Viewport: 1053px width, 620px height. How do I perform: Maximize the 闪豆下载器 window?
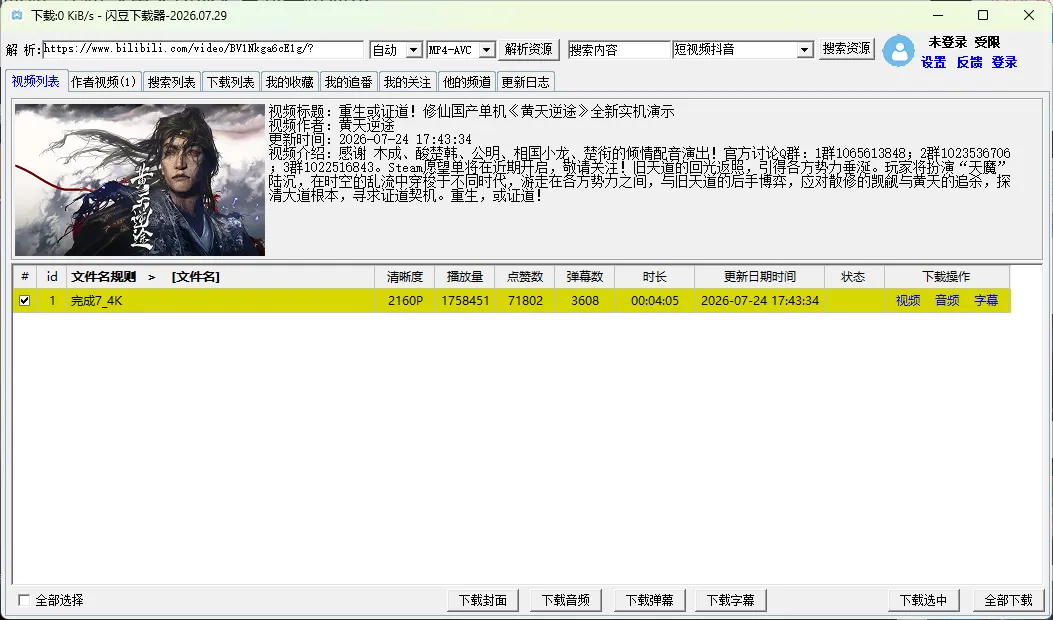pos(983,15)
